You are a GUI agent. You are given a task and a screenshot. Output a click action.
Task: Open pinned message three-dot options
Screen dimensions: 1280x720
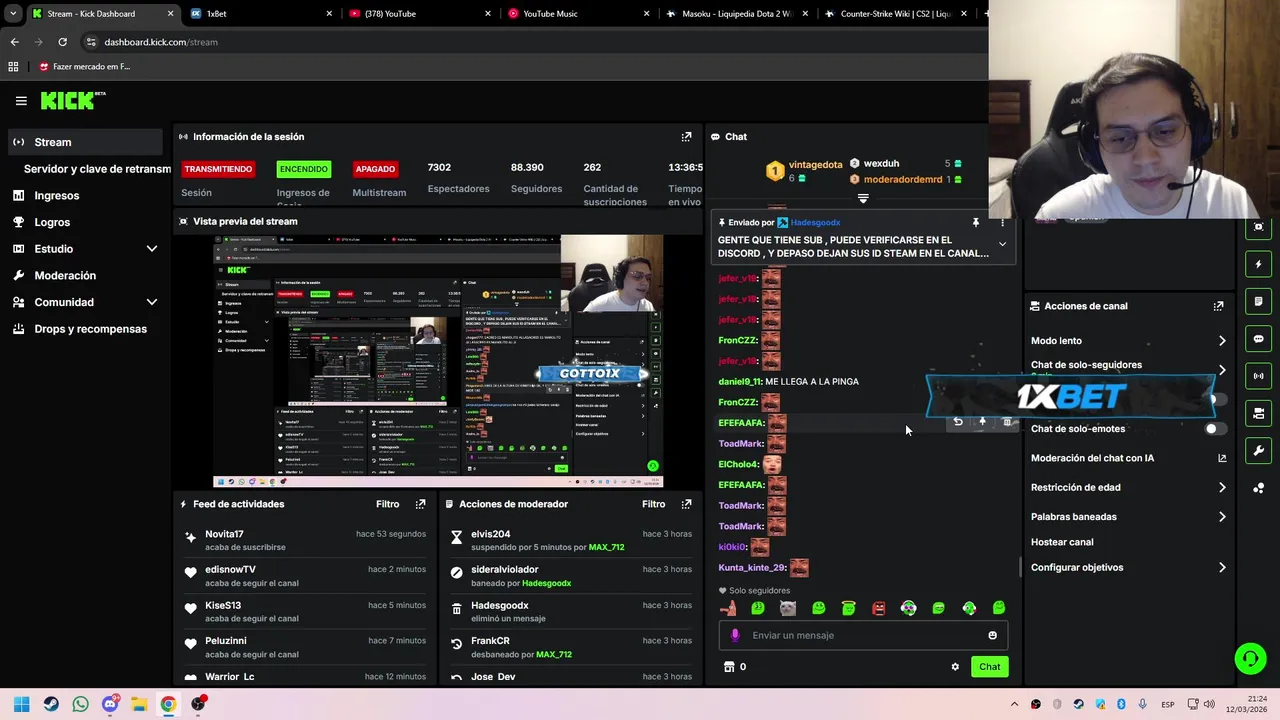(x=1002, y=222)
